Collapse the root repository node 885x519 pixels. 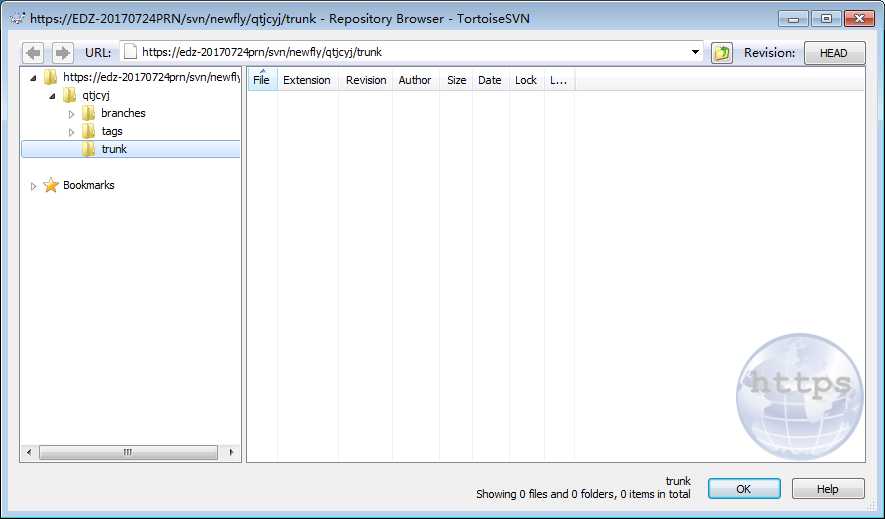pyautogui.click(x=33, y=78)
